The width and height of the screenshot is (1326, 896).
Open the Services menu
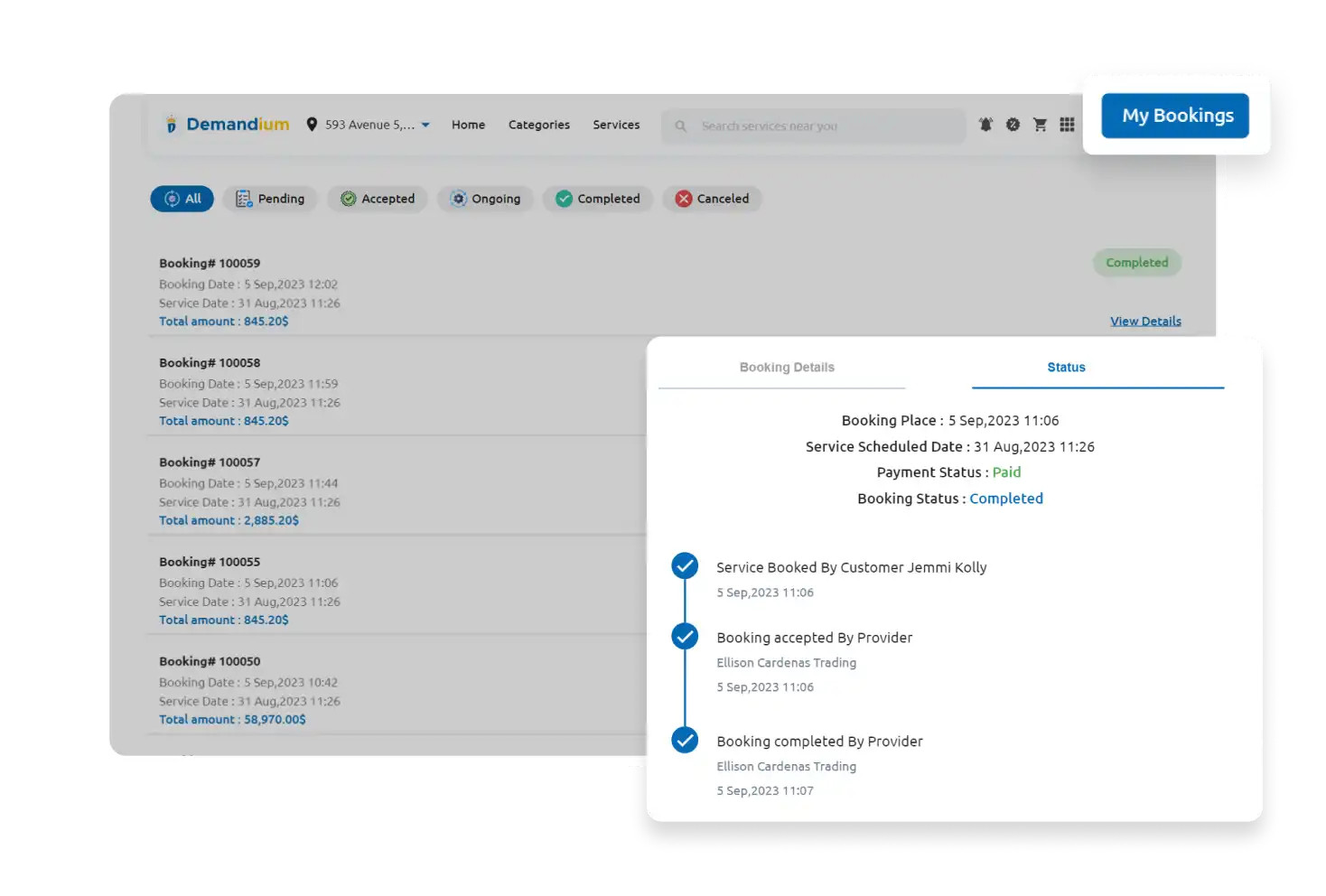[x=616, y=125]
